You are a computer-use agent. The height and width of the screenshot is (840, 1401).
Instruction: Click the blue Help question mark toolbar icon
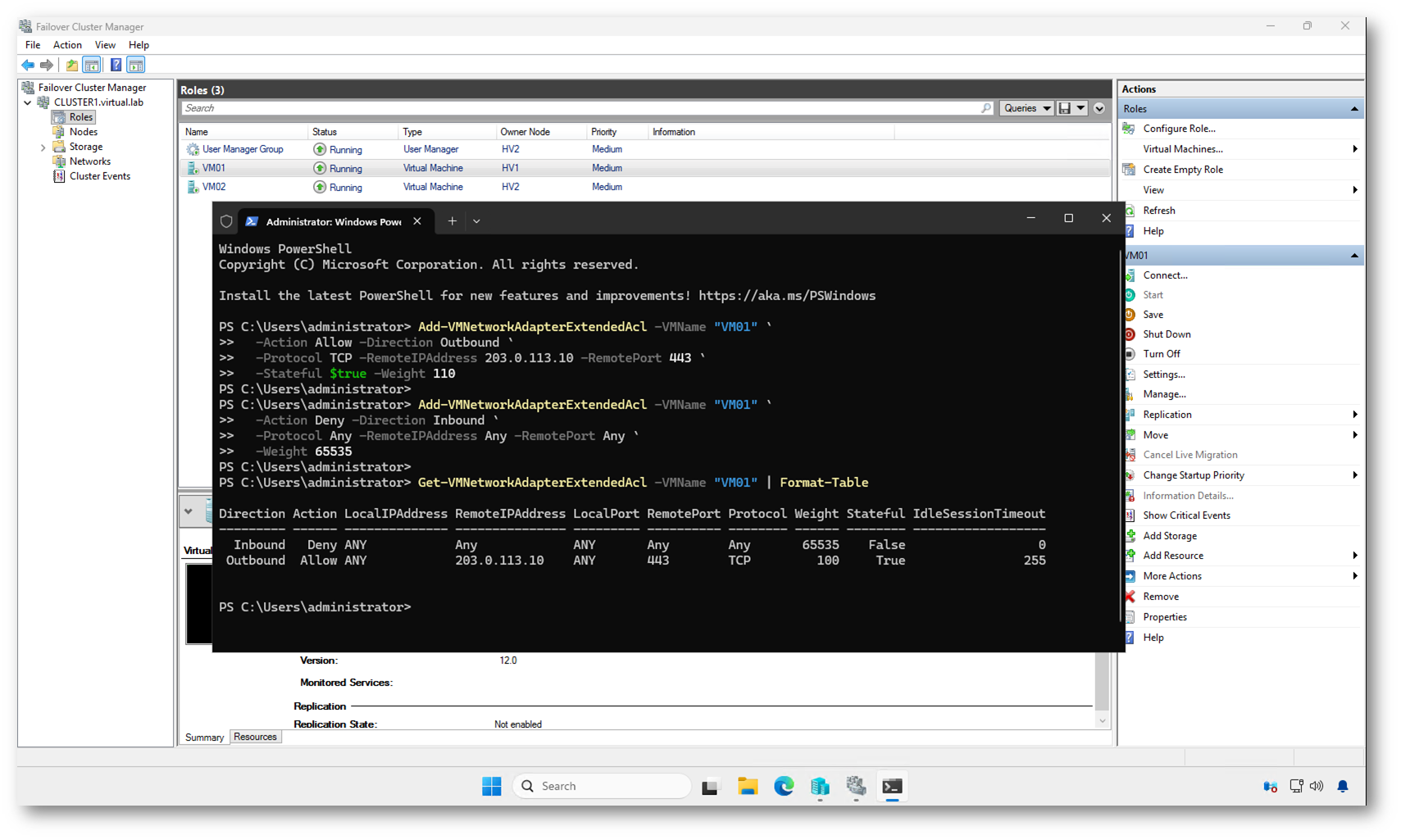[x=116, y=65]
